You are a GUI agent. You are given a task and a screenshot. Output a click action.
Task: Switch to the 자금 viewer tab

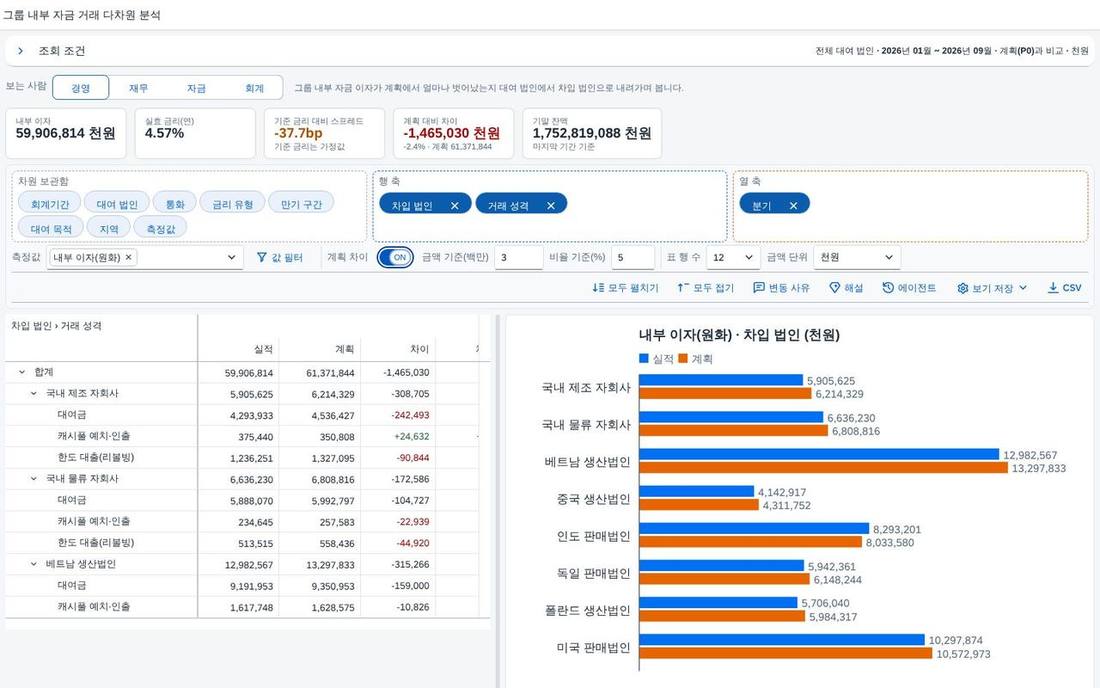tap(196, 88)
